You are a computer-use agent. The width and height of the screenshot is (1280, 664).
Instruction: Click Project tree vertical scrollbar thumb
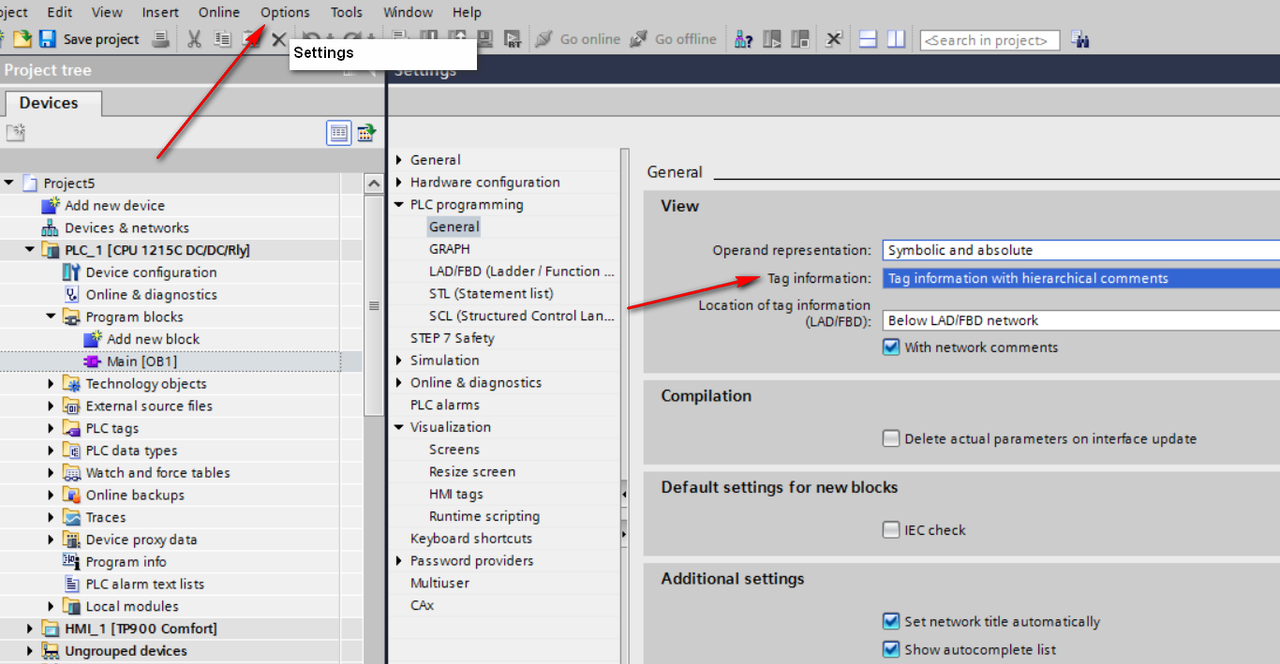tap(375, 306)
